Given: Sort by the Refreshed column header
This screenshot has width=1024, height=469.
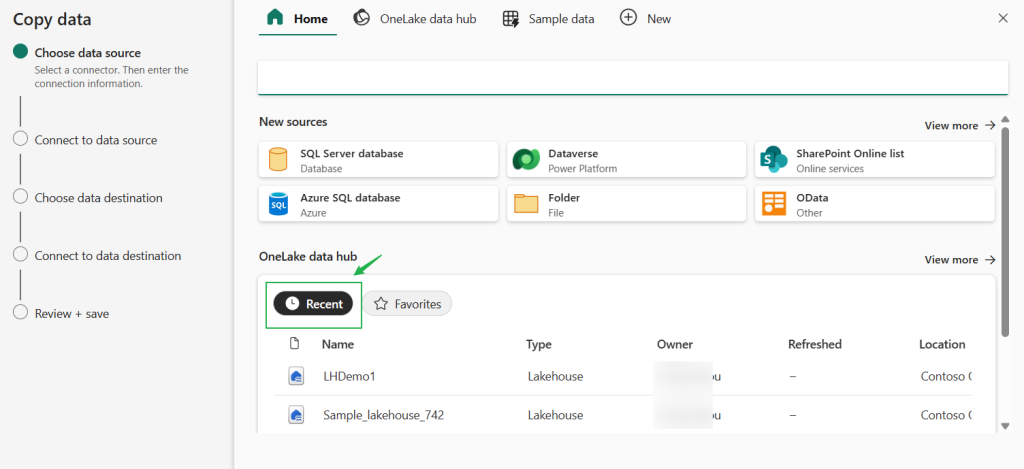Looking at the screenshot, I should pos(814,344).
